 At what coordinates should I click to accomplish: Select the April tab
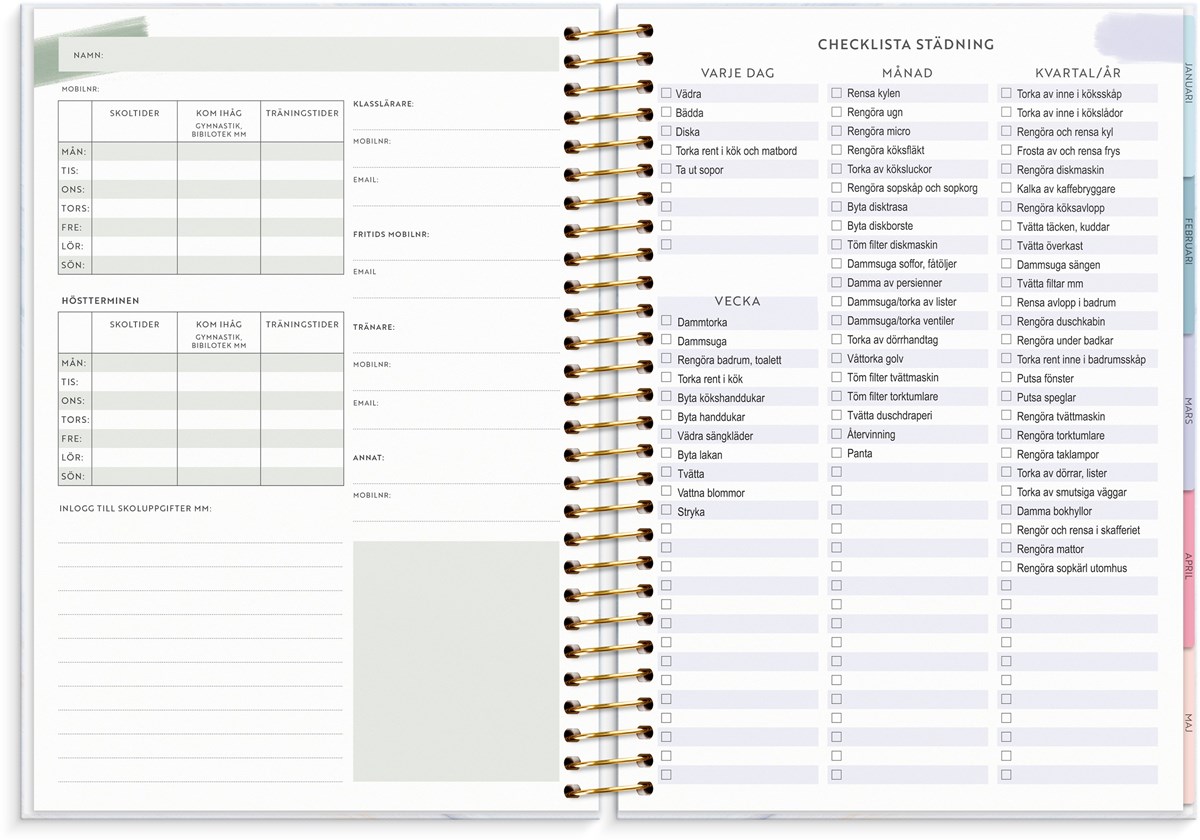click(x=1188, y=565)
